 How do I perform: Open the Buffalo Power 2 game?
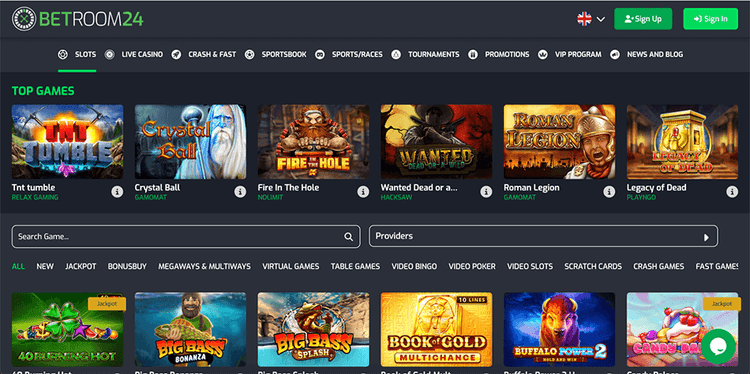tap(559, 330)
